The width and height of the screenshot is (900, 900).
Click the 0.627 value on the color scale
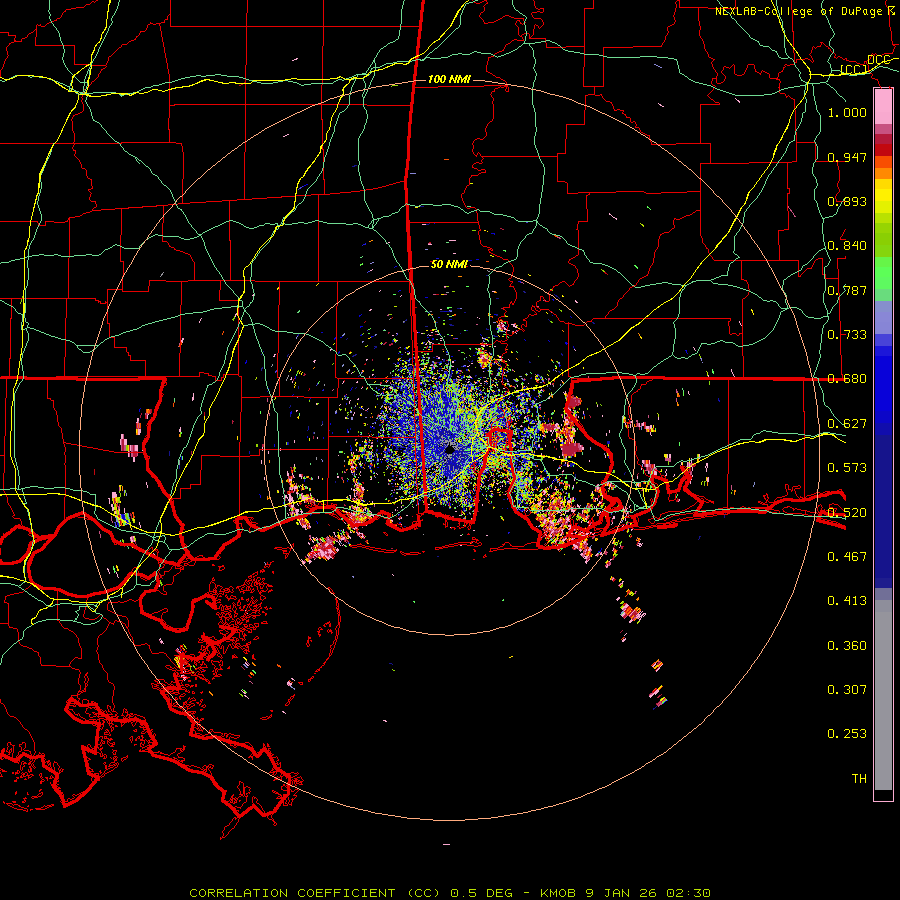pos(847,424)
